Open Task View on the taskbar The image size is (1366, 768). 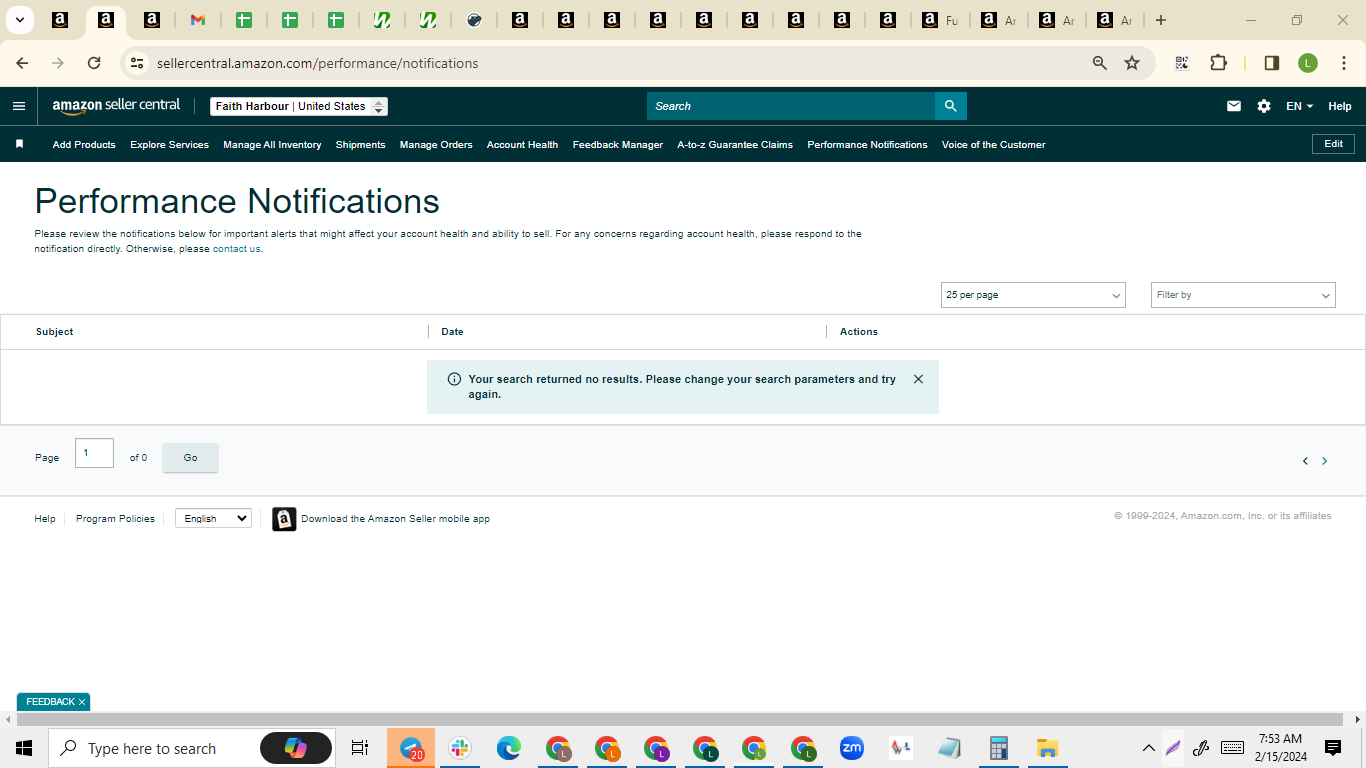pyautogui.click(x=360, y=748)
